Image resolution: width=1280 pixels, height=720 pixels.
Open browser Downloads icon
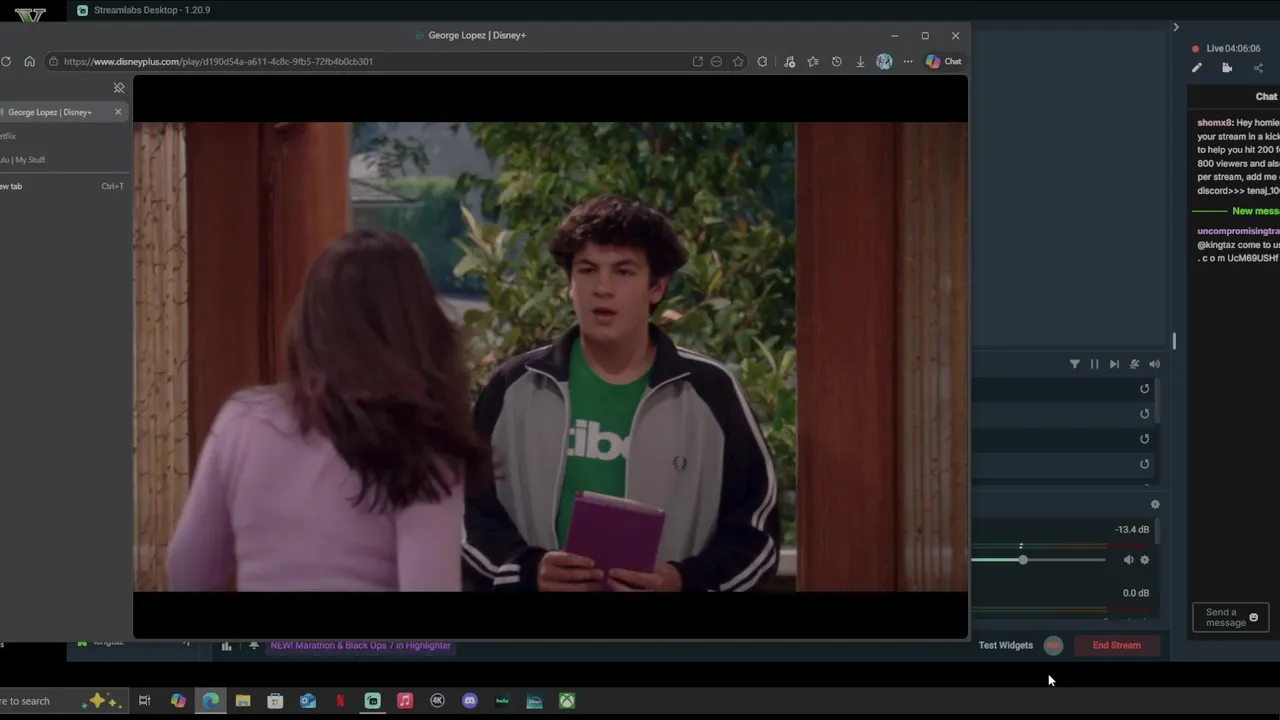860,61
